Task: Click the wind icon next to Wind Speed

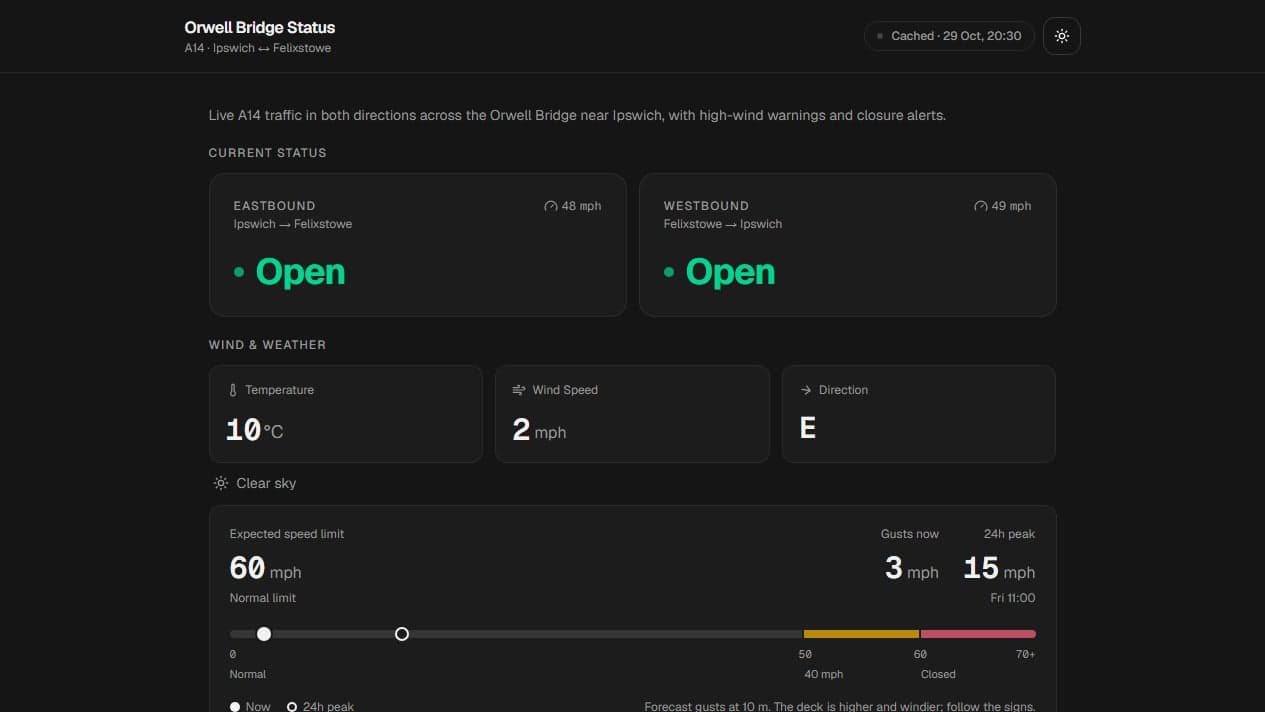Action: (519, 390)
